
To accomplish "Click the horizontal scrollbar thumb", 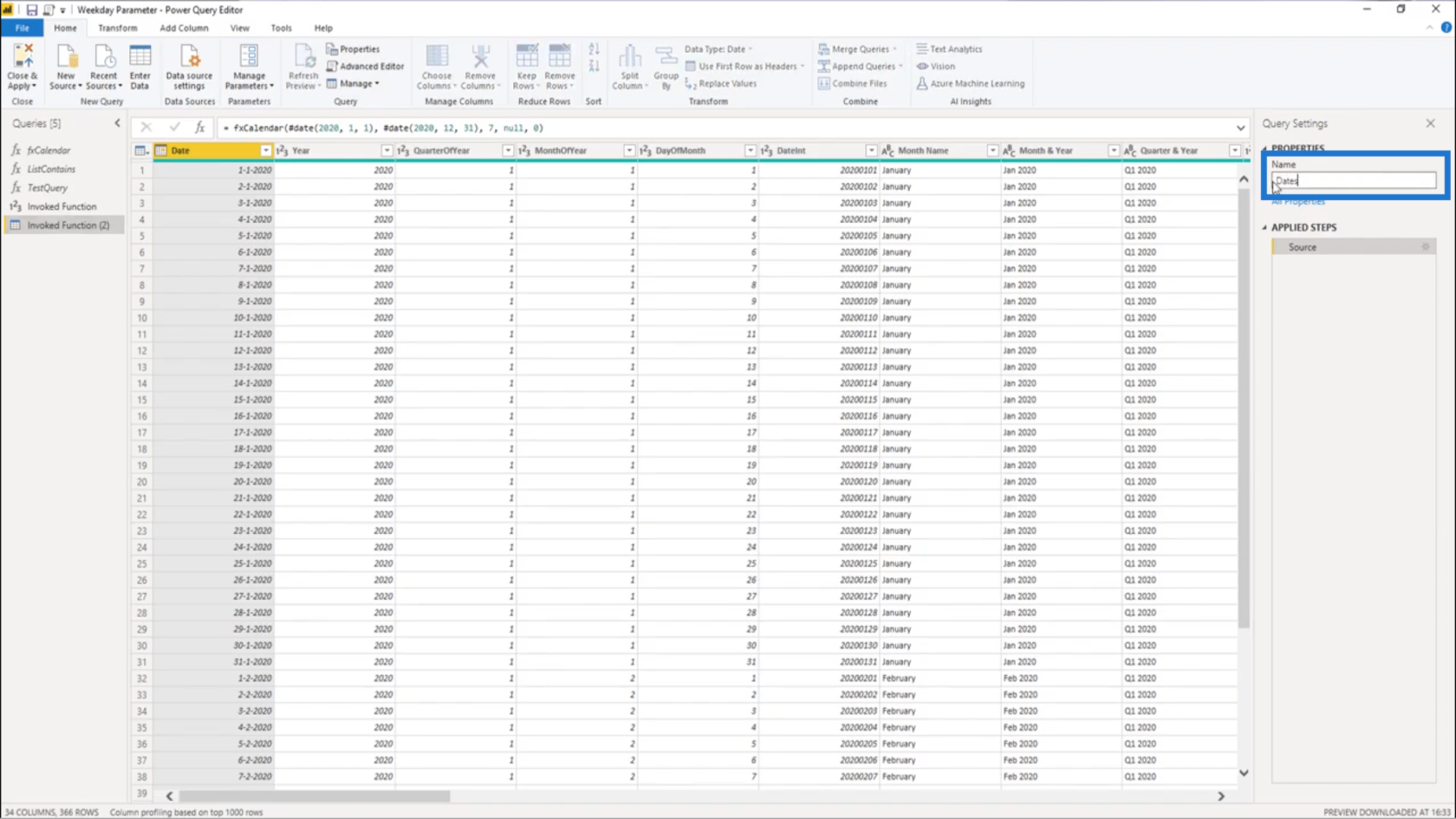I will point(315,796).
